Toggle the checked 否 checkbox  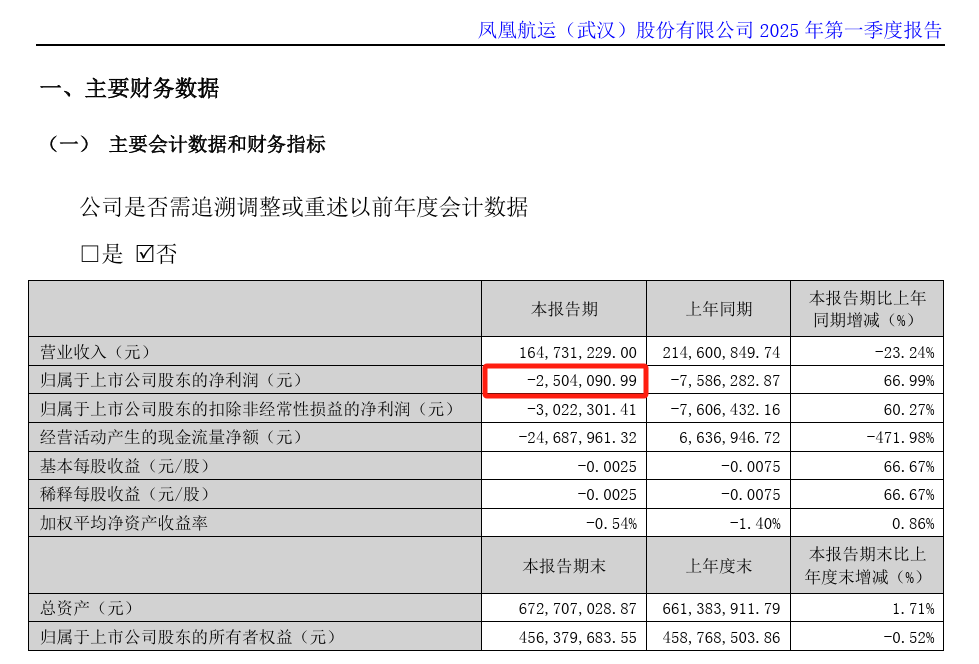pos(145,254)
